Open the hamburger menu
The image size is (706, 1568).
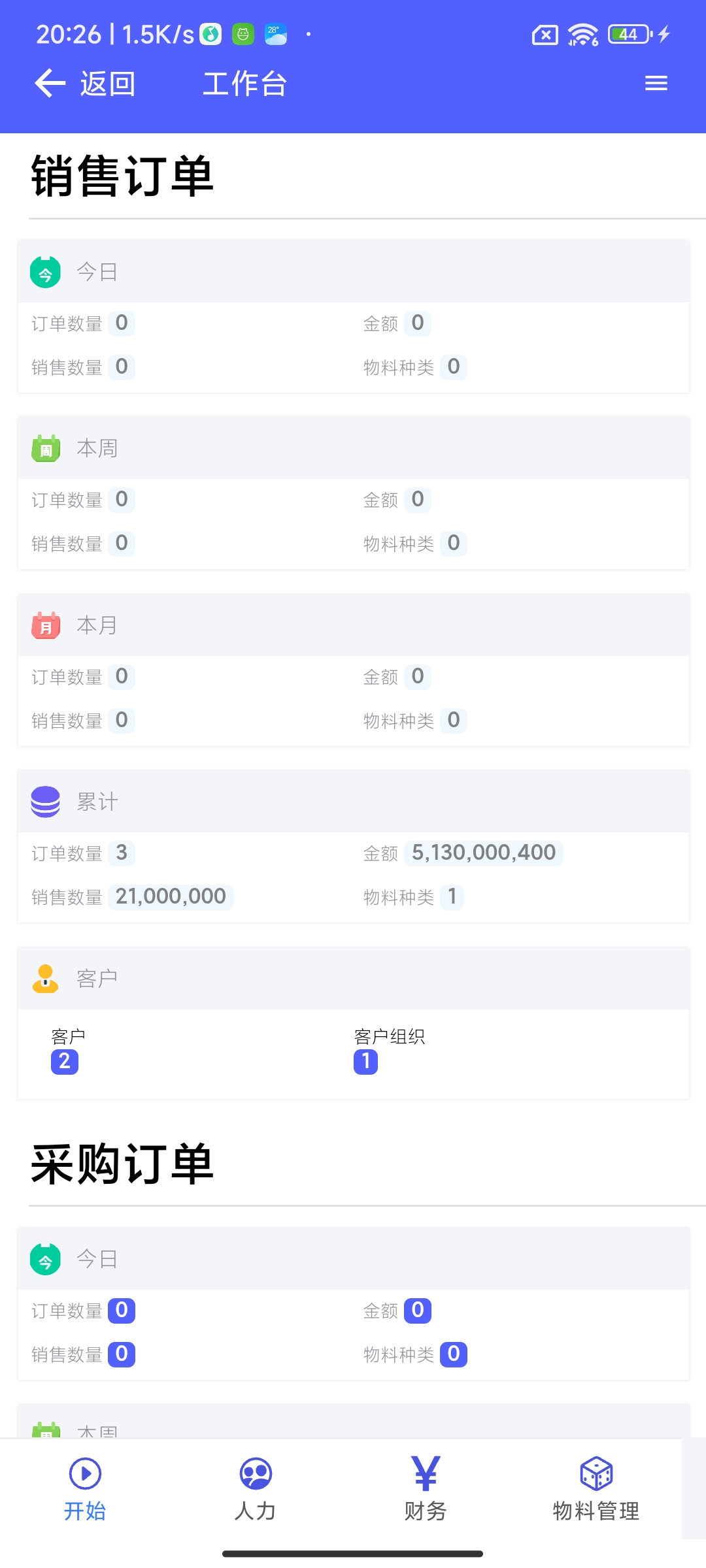656,84
